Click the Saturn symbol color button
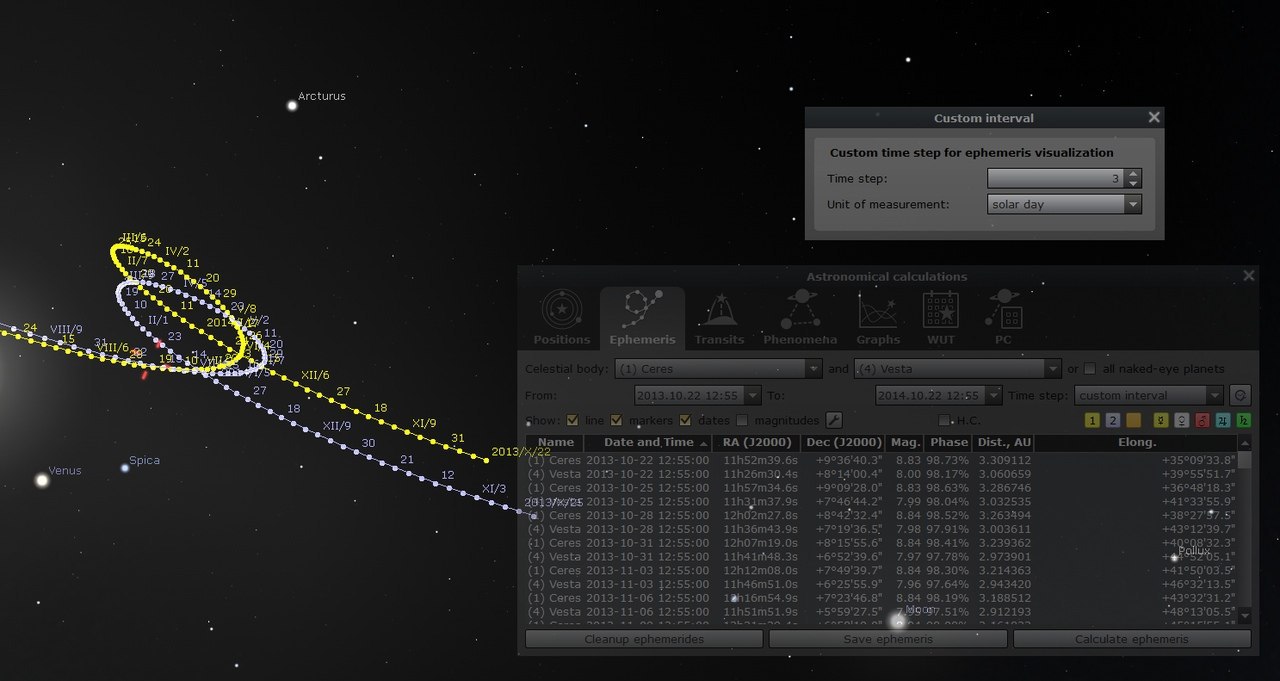This screenshot has width=1280, height=681. pos(1244,420)
